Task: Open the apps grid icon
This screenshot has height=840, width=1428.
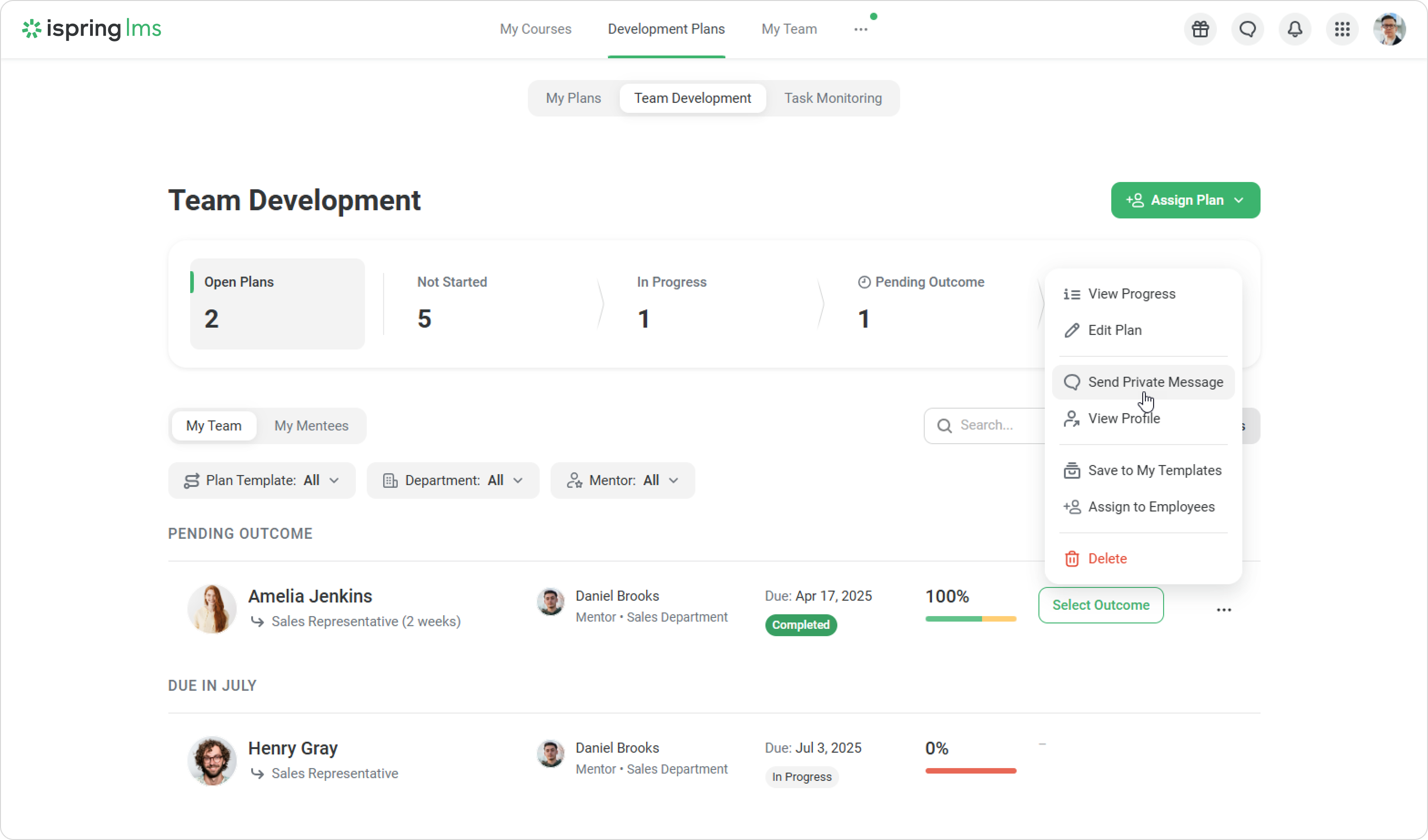Action: coord(1342,29)
